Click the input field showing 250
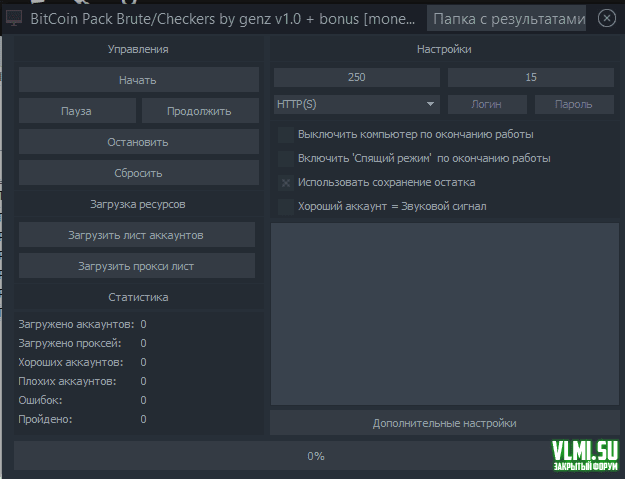 point(357,77)
